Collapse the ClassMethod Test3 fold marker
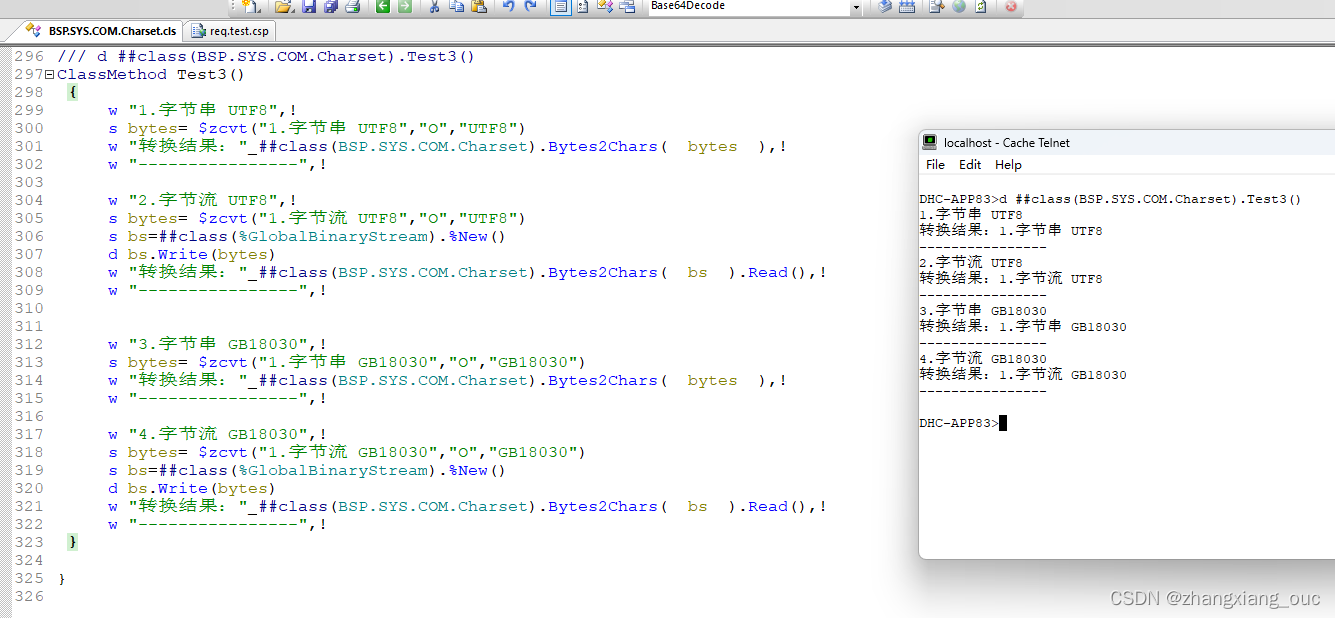 point(49,75)
